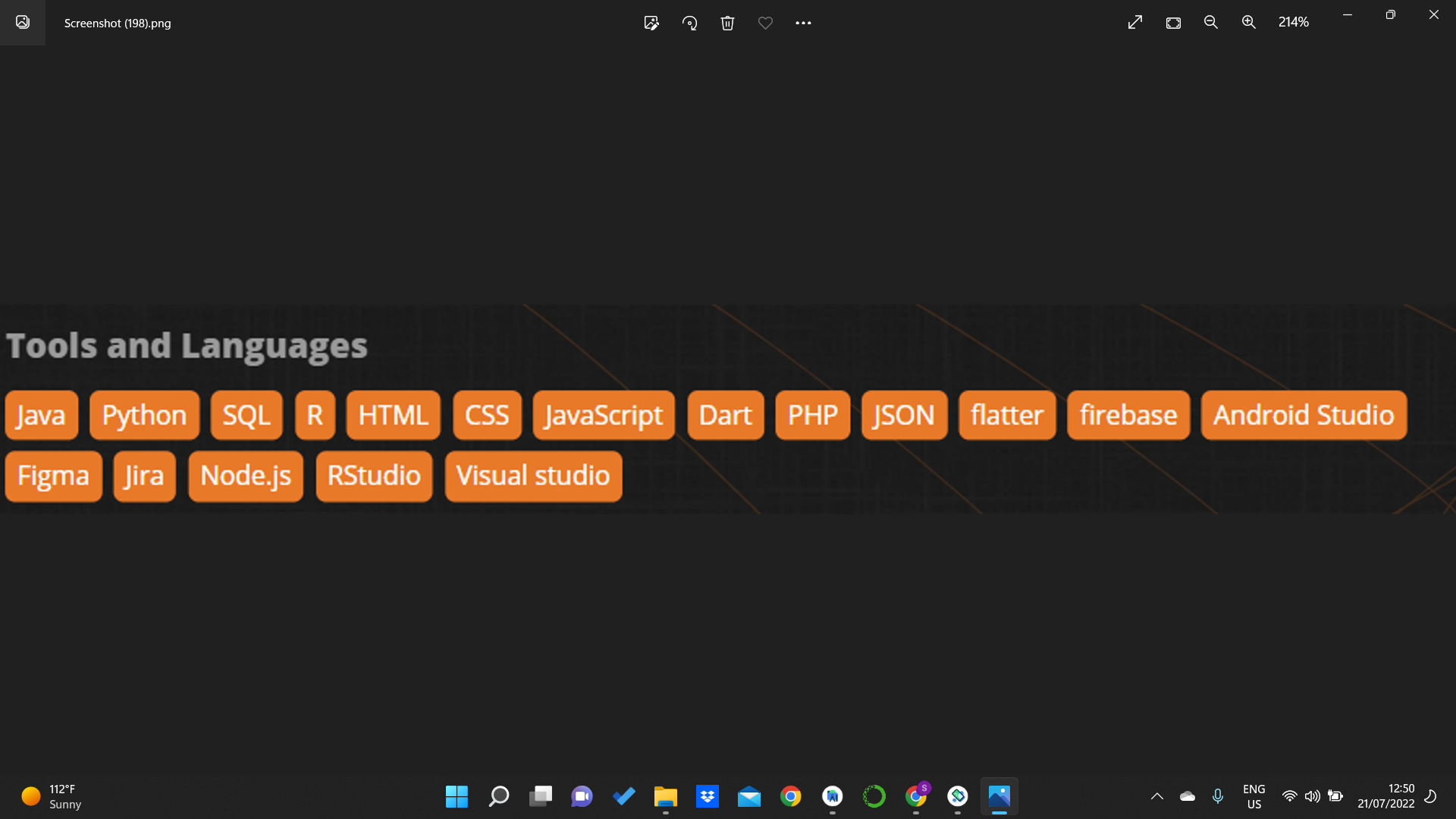Screen dimensions: 1456x819
Task: Click the HTML tag in the image
Action: pyautogui.click(x=393, y=416)
